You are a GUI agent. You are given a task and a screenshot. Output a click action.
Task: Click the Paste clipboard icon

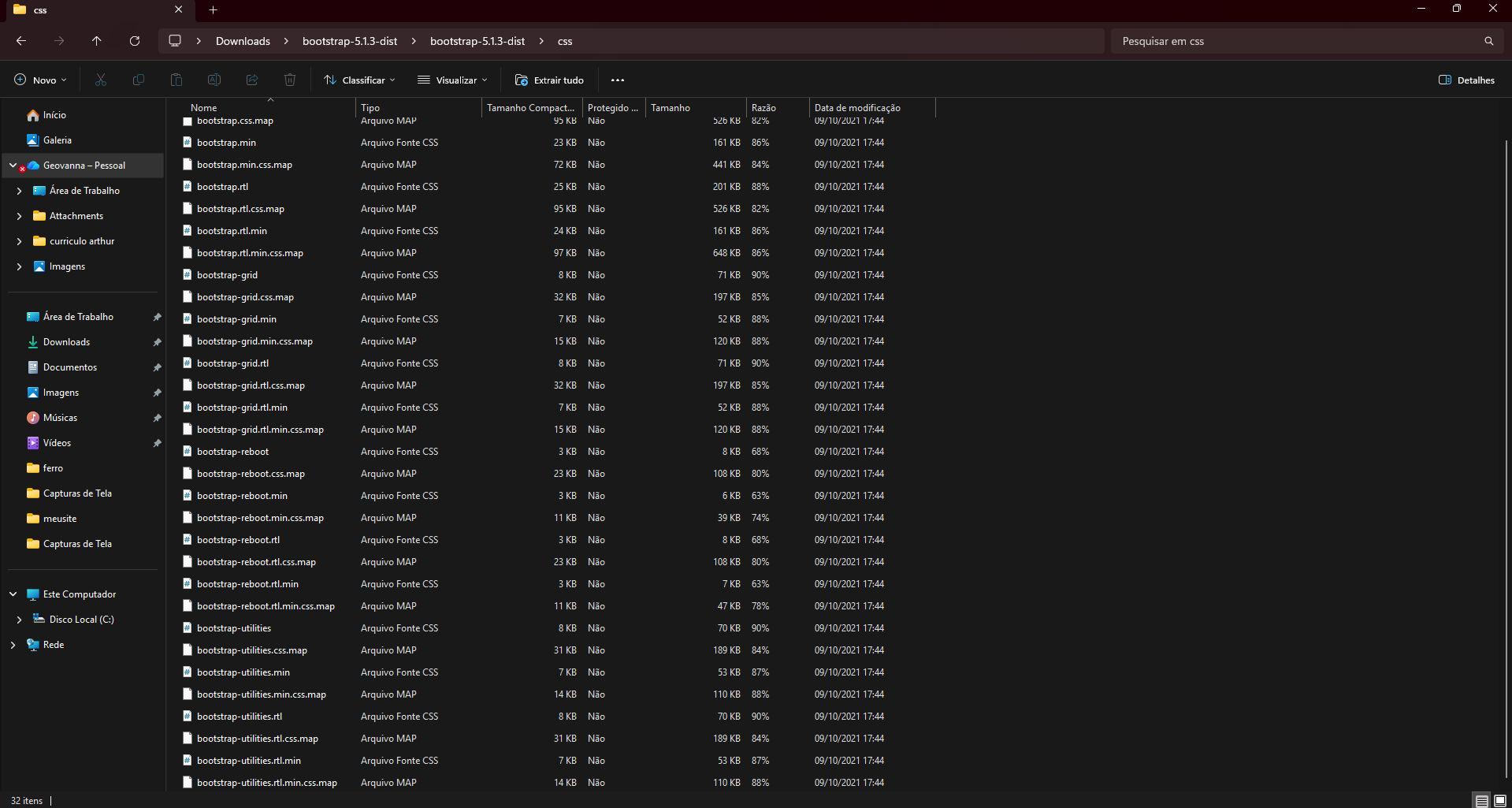point(176,80)
